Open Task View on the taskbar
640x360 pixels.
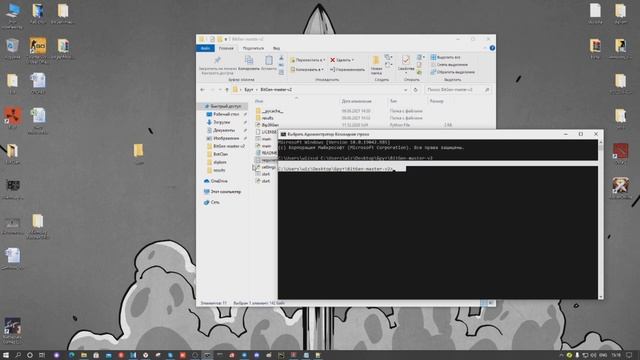[x=42, y=355]
